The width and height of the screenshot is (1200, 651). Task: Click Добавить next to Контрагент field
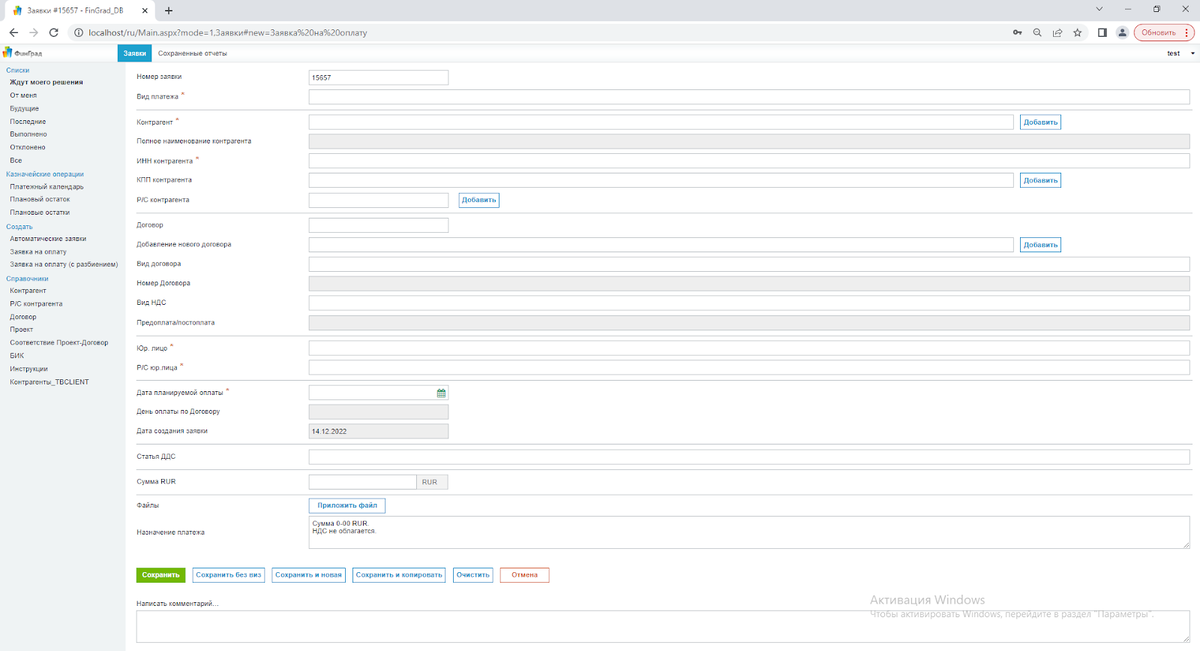pos(1040,122)
